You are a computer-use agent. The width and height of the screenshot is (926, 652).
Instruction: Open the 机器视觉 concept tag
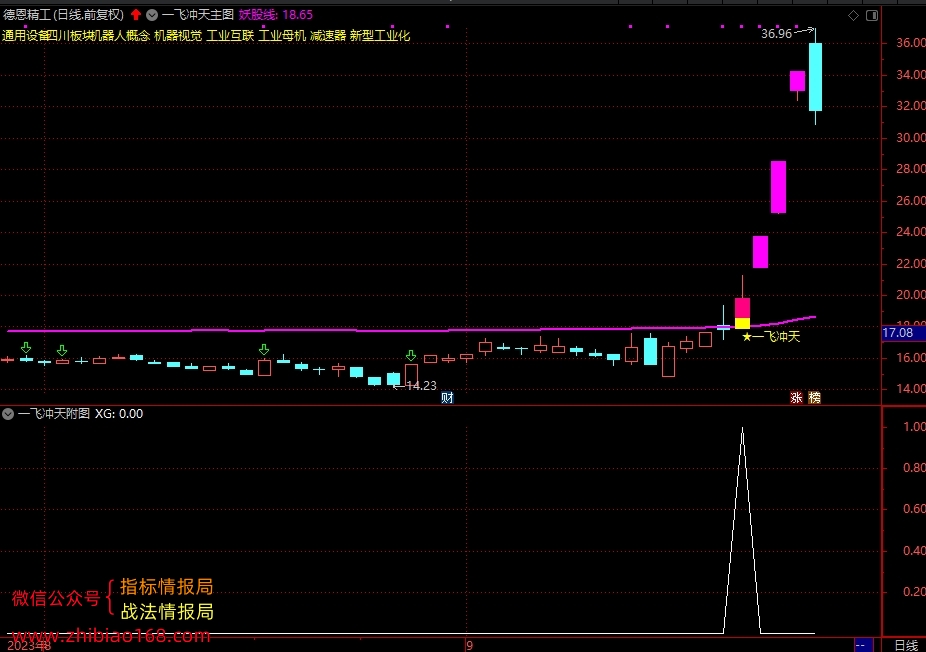tap(178, 35)
